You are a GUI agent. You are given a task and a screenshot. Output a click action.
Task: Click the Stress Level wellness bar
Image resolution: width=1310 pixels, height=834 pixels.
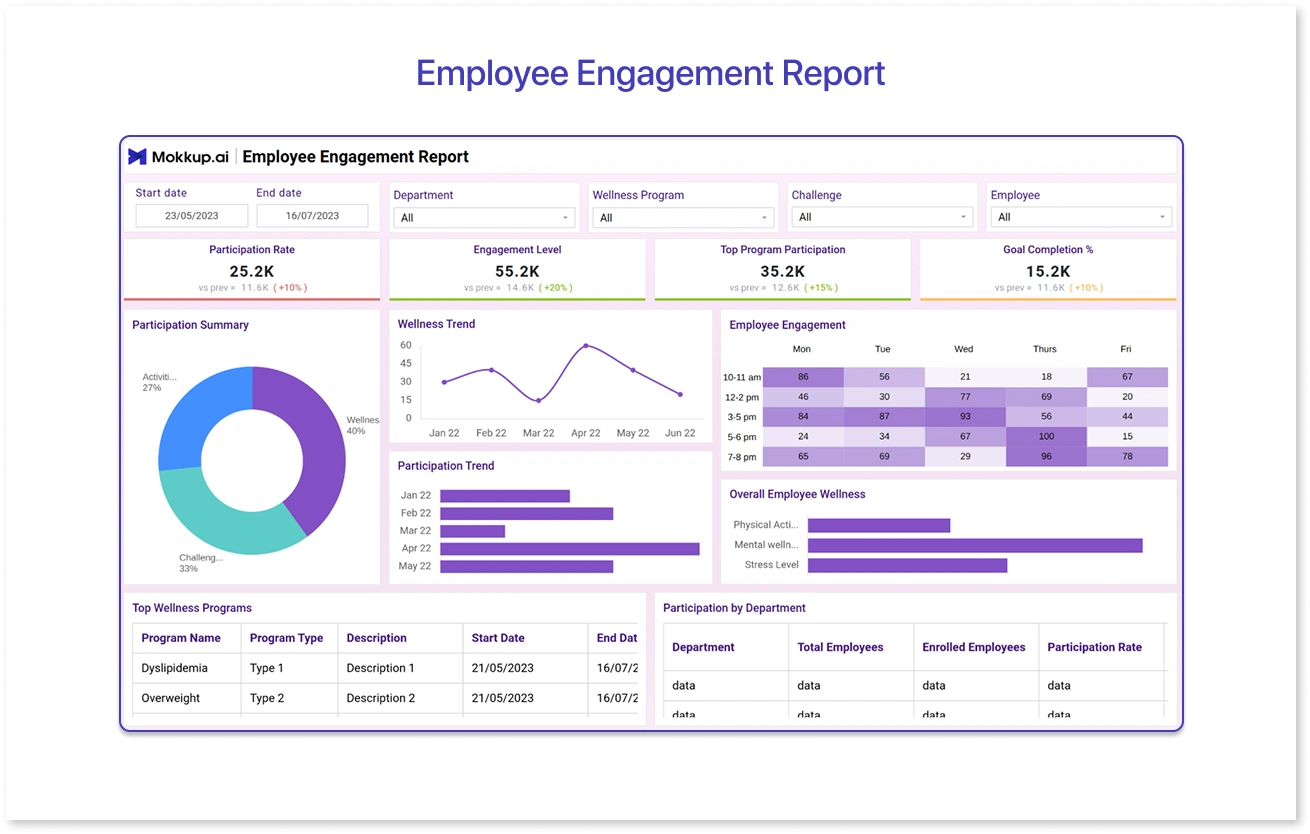click(x=907, y=565)
